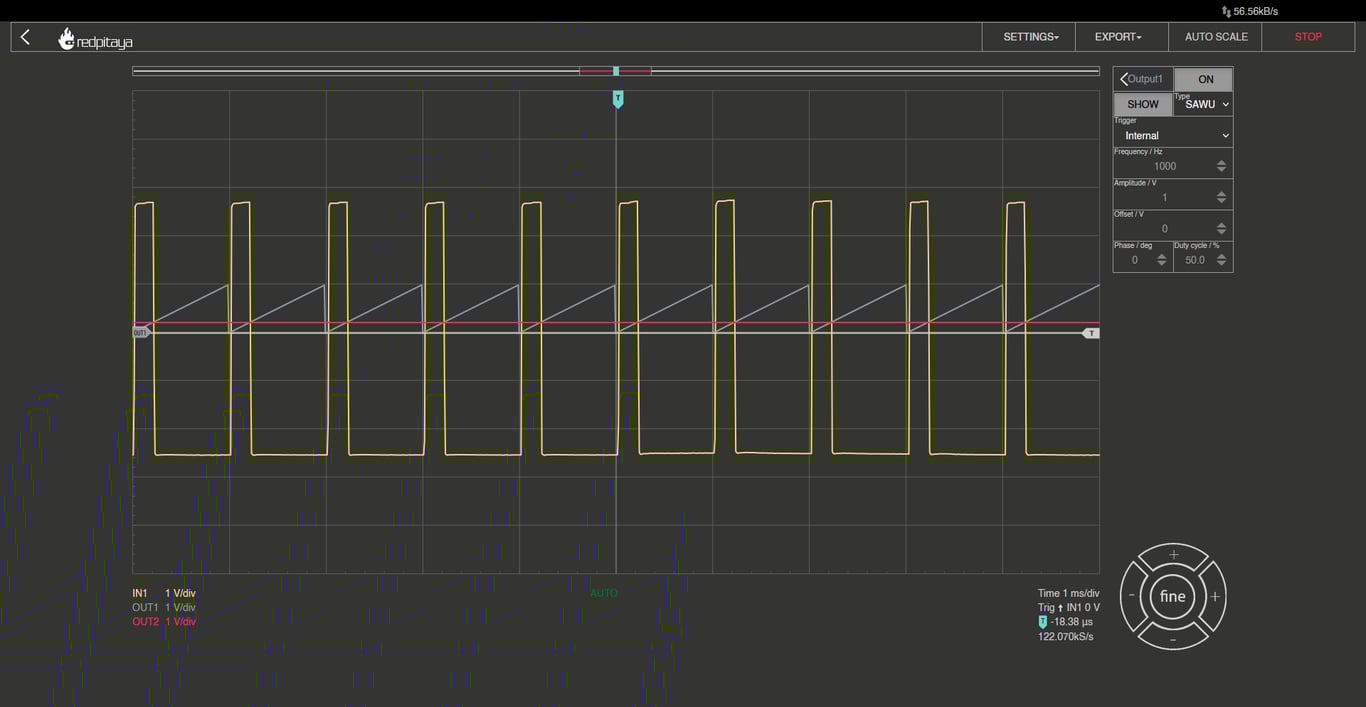Open the EXPORT menu
Viewport: 1366px width, 707px height.
coord(1122,37)
